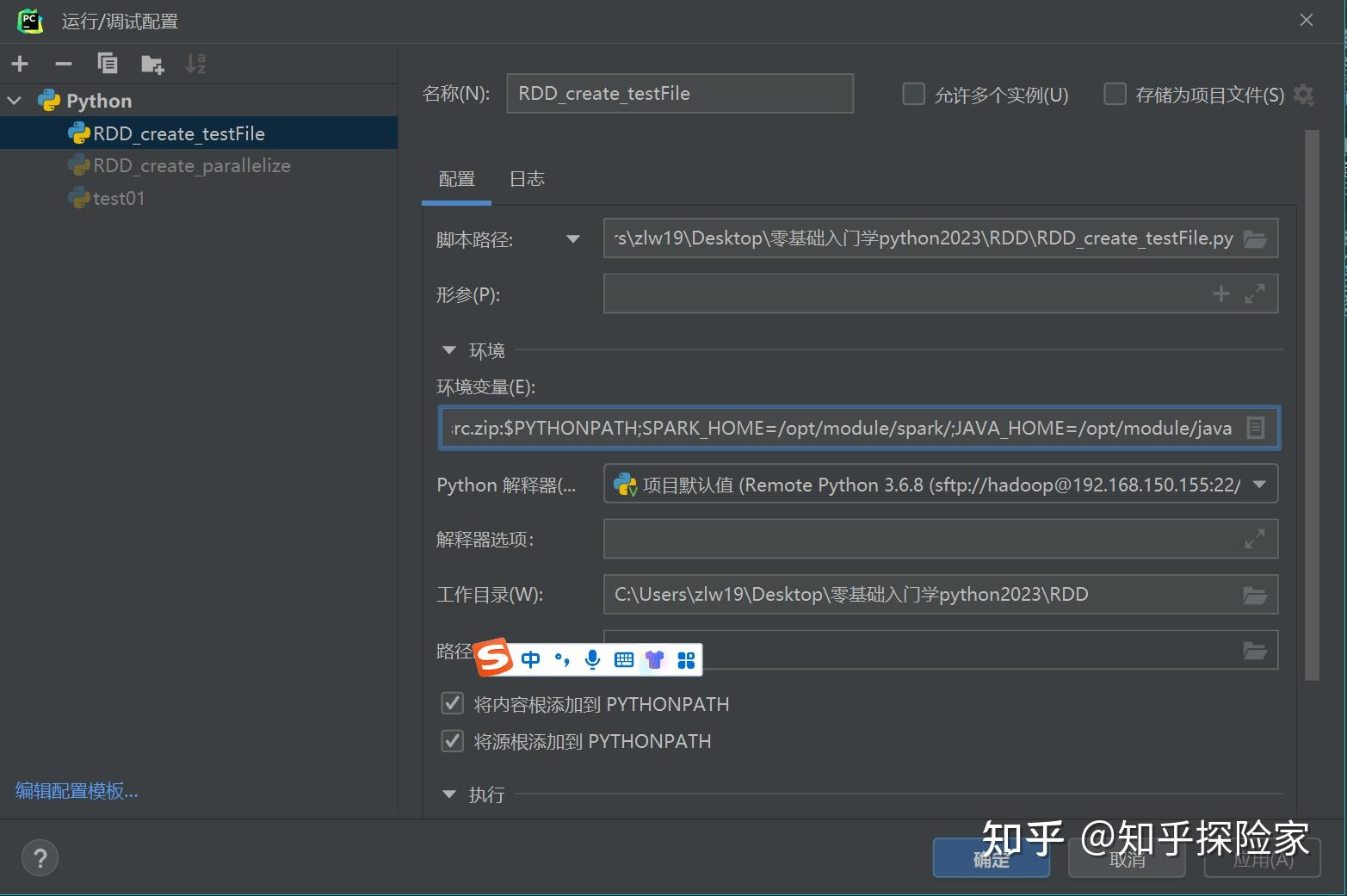Screen dimensions: 1347x896
Task: Open the 脚本路径 dropdown arrow
Action: coord(572,238)
